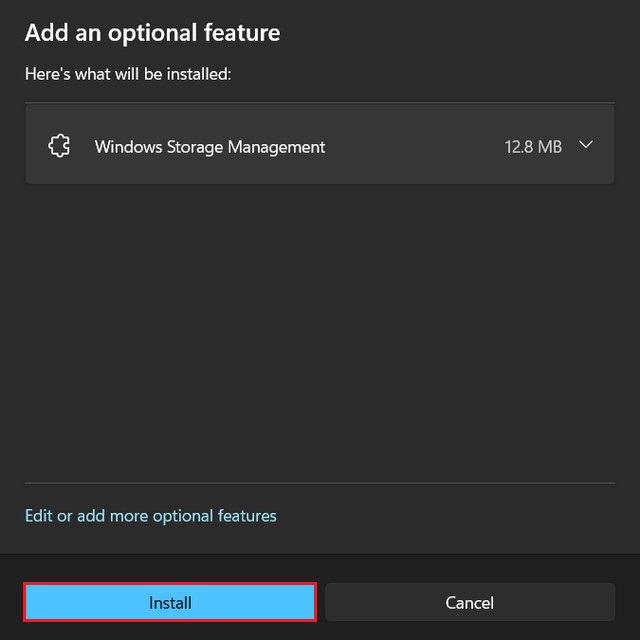Click the Add an optional feature heading
This screenshot has width=640, height=640.
pyautogui.click(x=152, y=33)
